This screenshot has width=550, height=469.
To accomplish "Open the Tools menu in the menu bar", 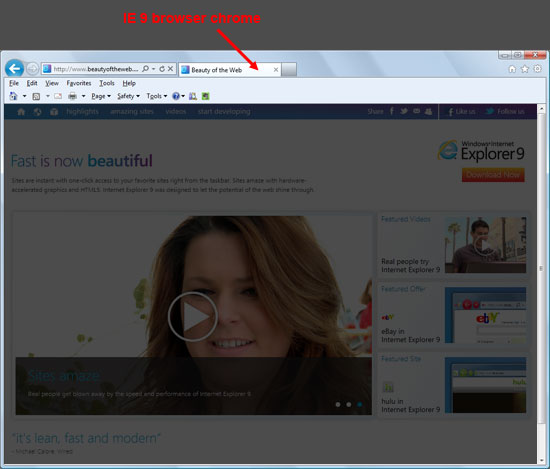I will coord(107,83).
